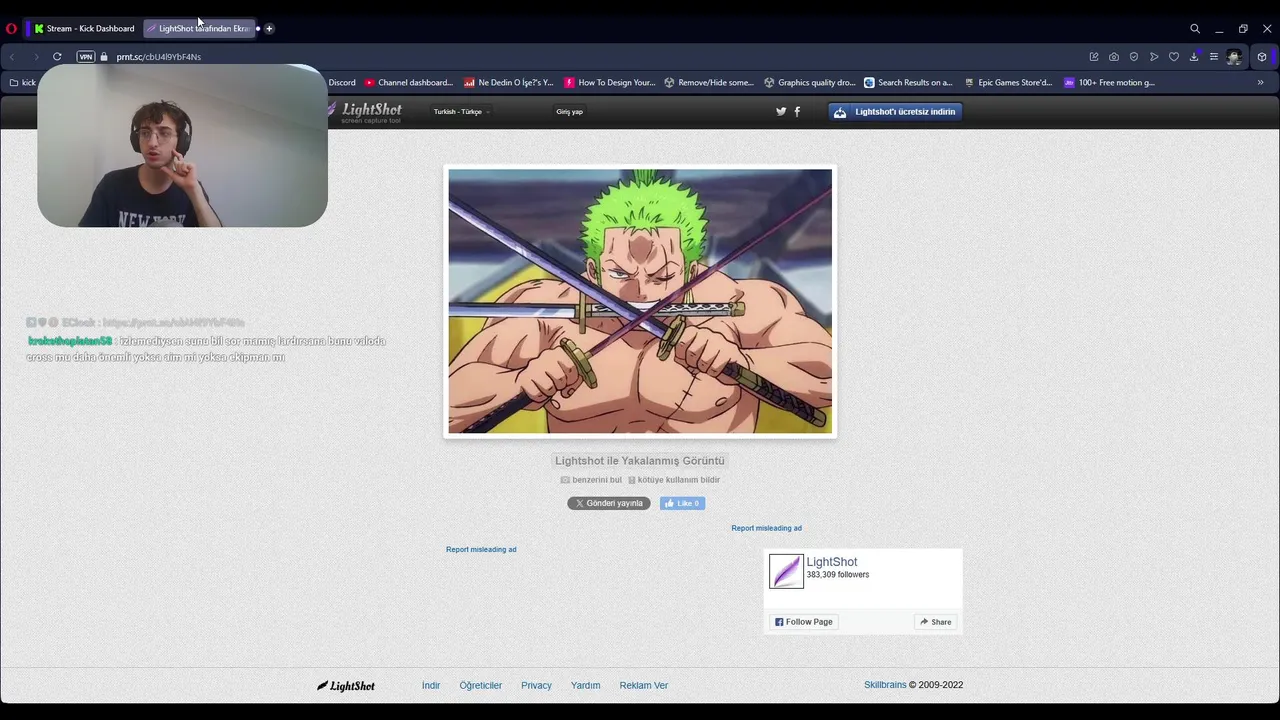Click the Share button in widget
The image size is (1280, 720).
click(936, 622)
